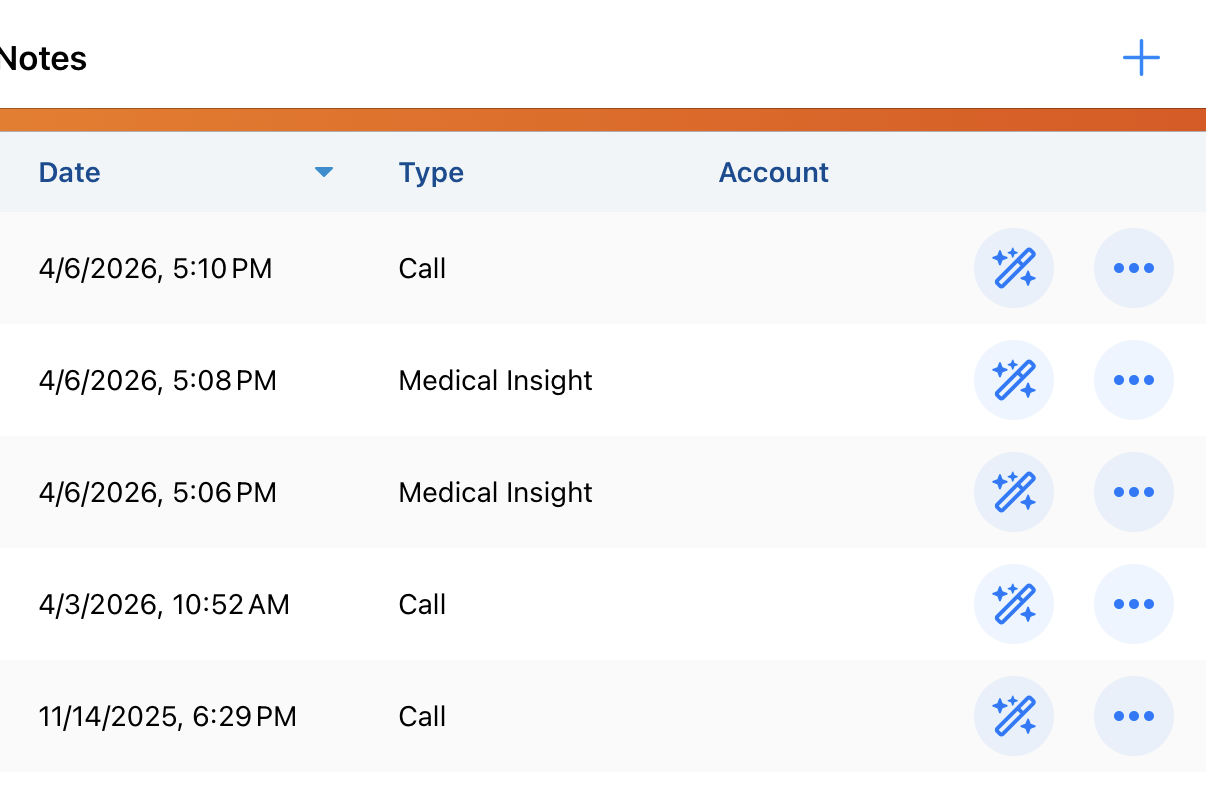Sort notes by Type column header

[431, 172]
